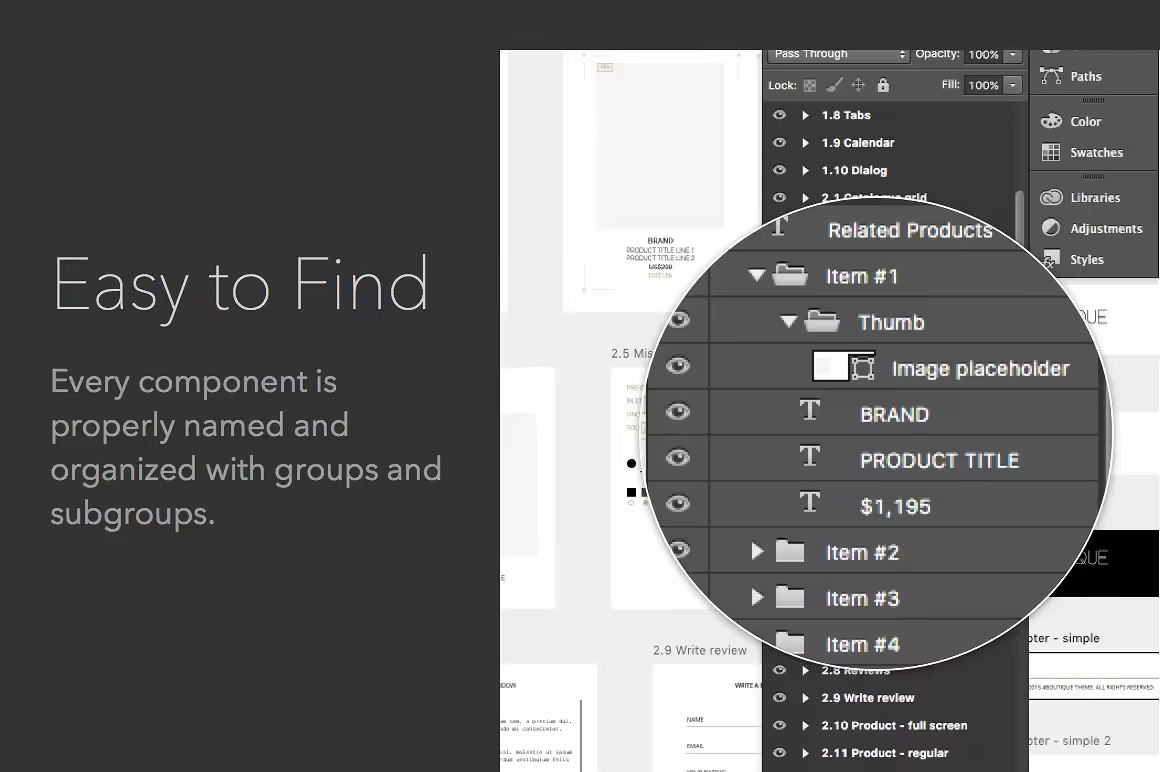
Task: Click the Opacity 100% value field
Action: pyautogui.click(x=983, y=55)
